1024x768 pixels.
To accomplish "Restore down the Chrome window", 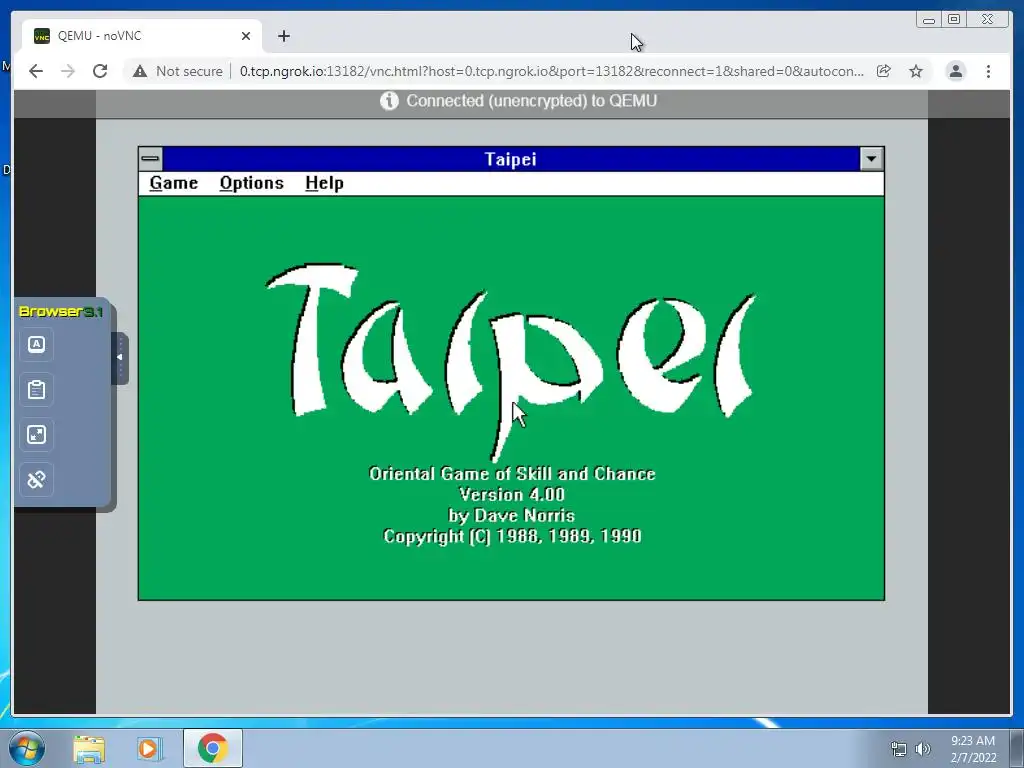I will (954, 19).
